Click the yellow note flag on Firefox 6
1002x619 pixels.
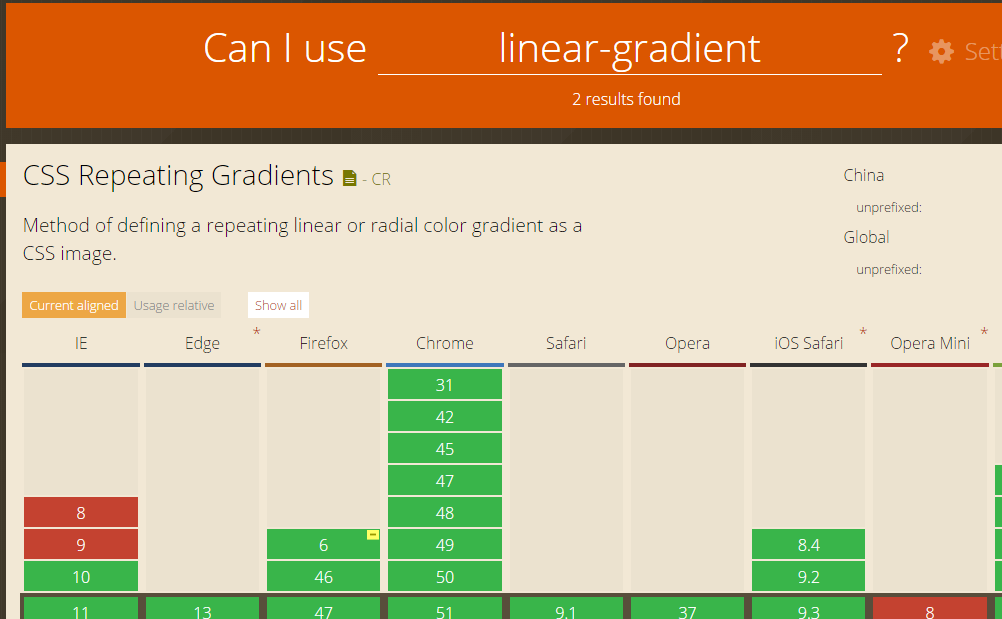pyautogui.click(x=373, y=535)
